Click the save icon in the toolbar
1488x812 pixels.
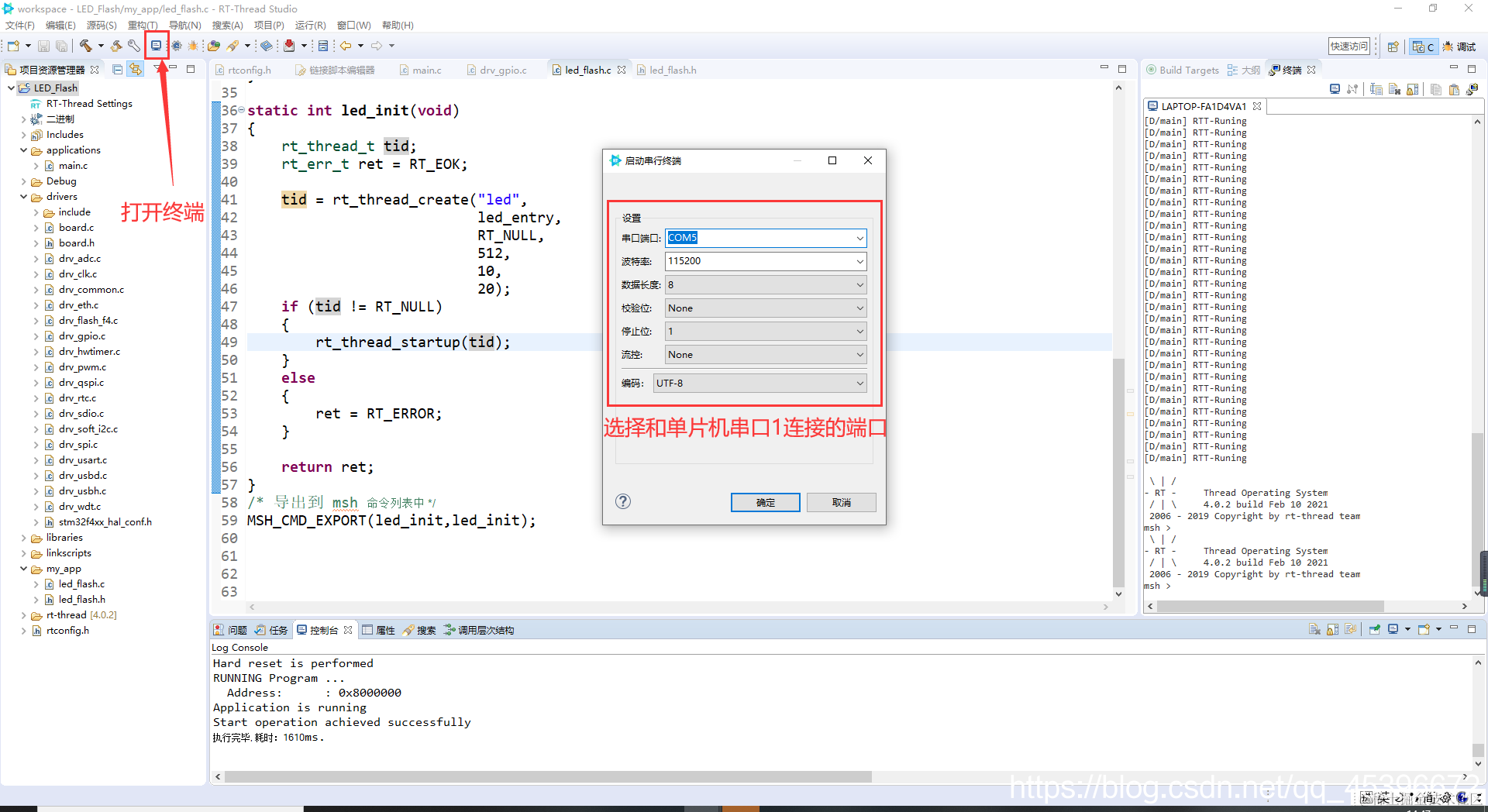point(43,46)
